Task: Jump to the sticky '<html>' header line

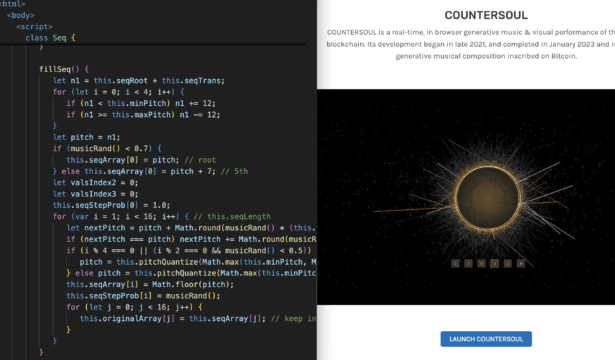Action: (x=13, y=4)
